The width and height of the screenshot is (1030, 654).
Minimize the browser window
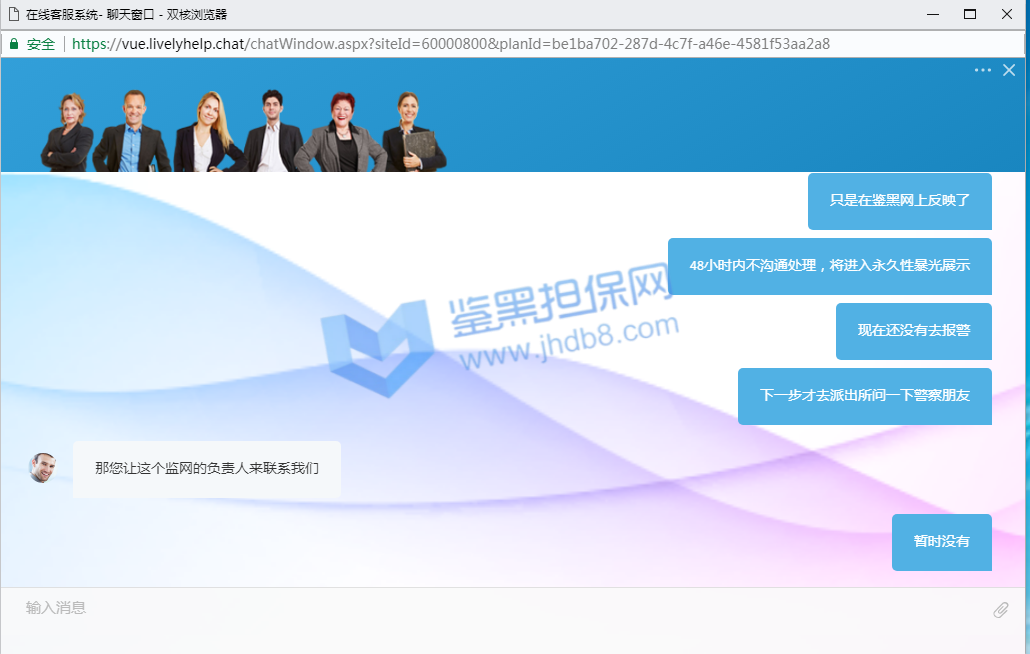click(x=932, y=14)
